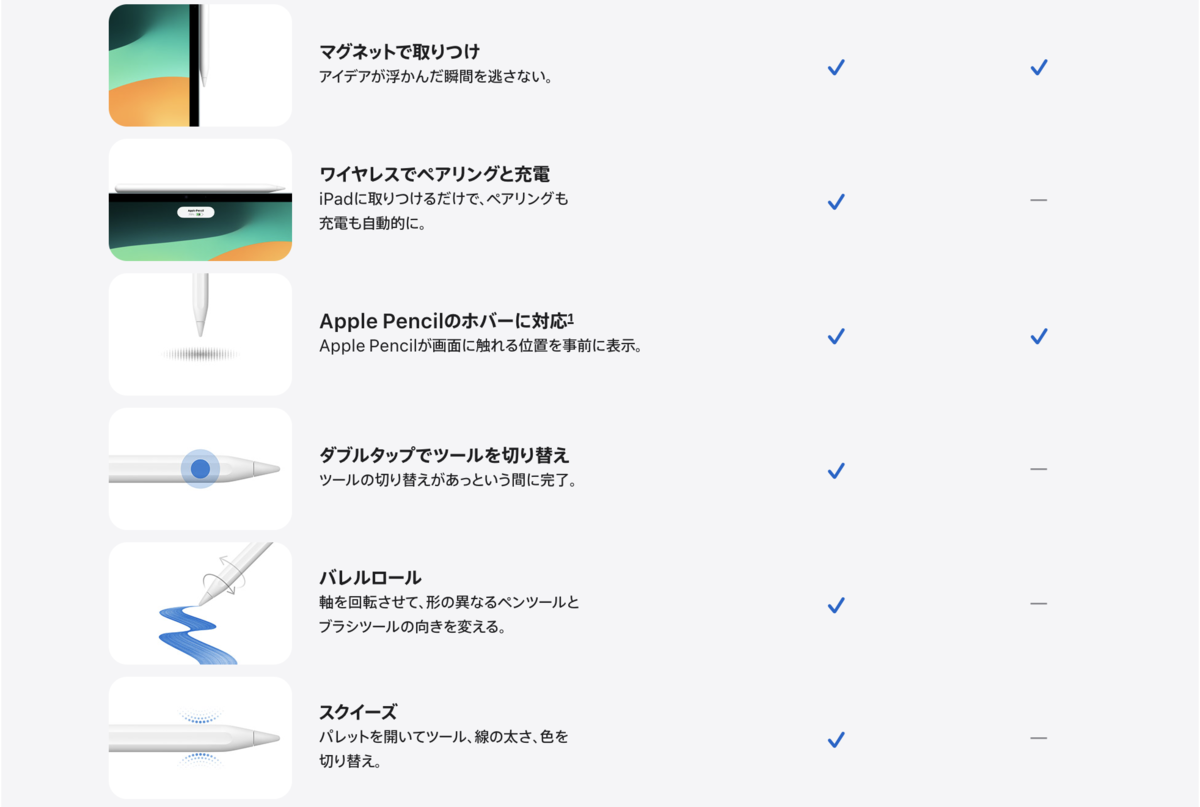The image size is (1200, 807).
Task: Select the Apple Pencil hover illustration
Action: click(200, 334)
